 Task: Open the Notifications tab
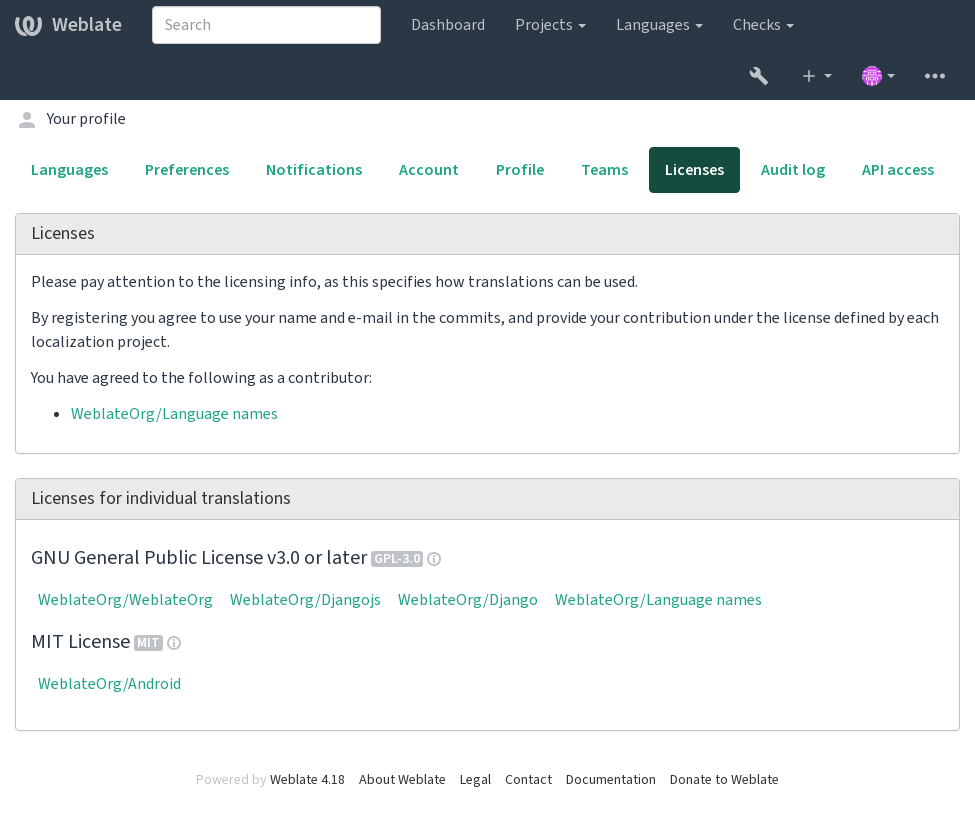[x=314, y=170]
